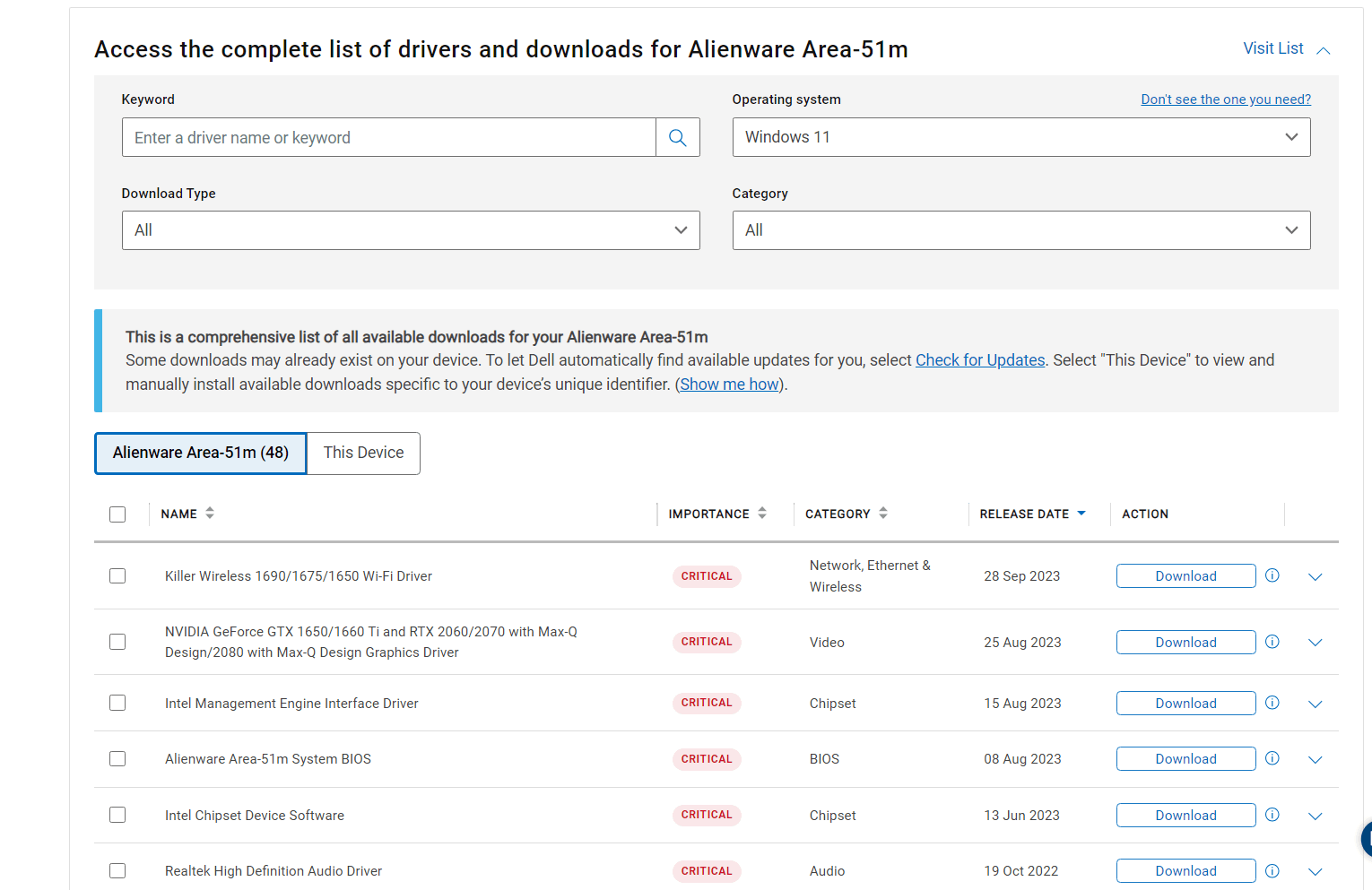Image resolution: width=1372 pixels, height=890 pixels.
Task: Sort the table by Release Date arrow
Action: 1081,514
